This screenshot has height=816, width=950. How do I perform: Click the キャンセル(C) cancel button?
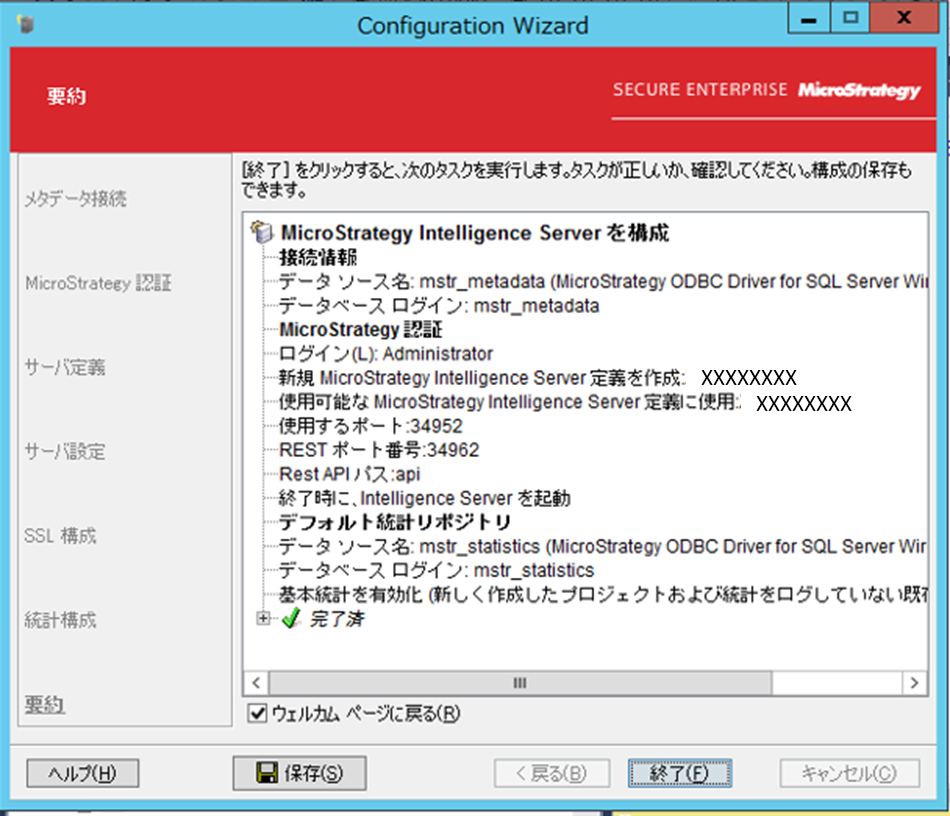(849, 774)
